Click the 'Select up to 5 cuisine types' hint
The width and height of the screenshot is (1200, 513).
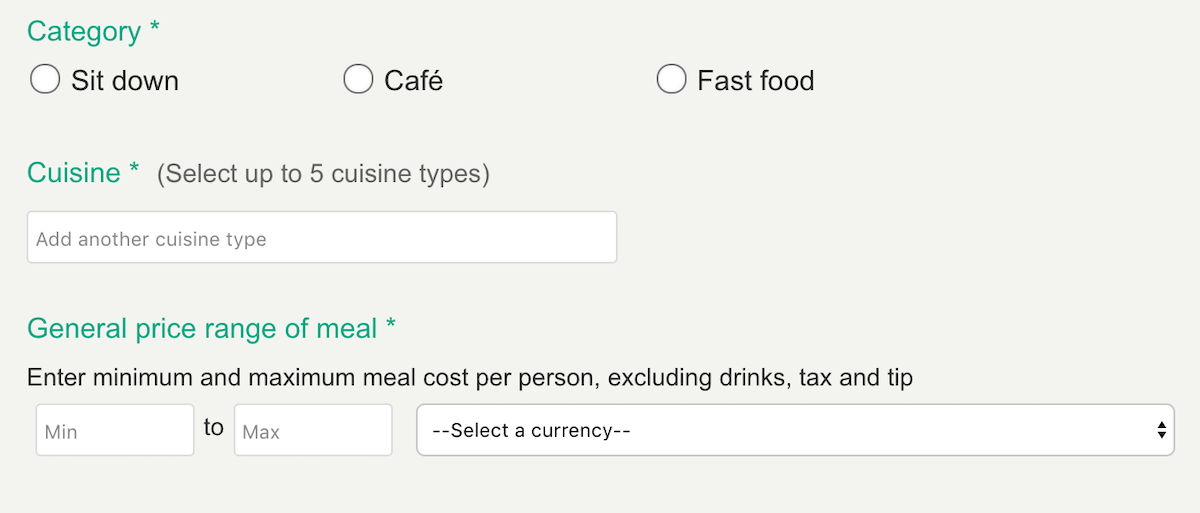pos(323,174)
